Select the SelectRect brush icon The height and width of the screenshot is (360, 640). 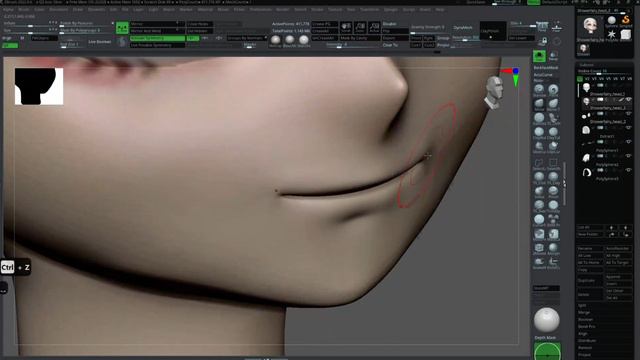click(x=553, y=164)
